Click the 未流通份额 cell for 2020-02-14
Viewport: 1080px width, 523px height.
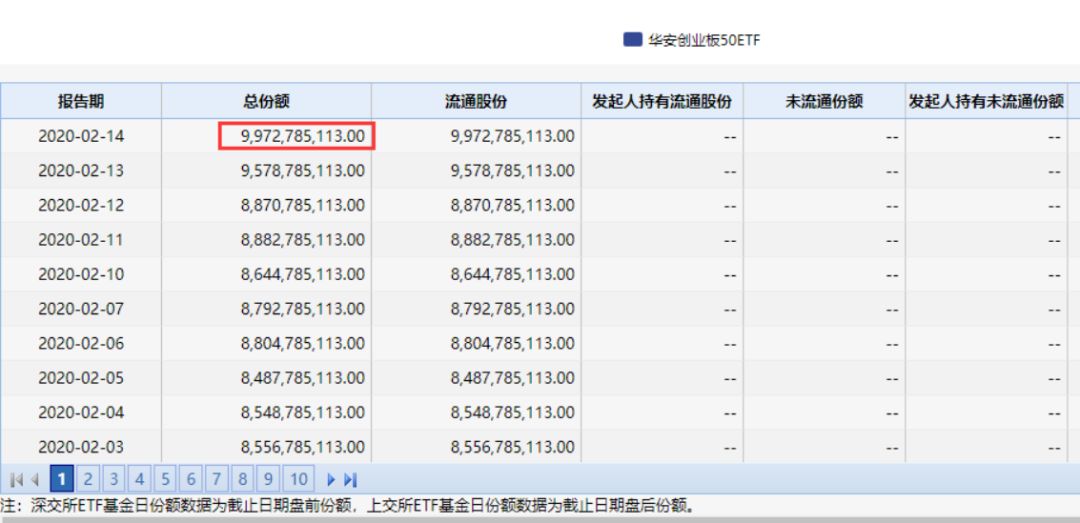(824, 136)
